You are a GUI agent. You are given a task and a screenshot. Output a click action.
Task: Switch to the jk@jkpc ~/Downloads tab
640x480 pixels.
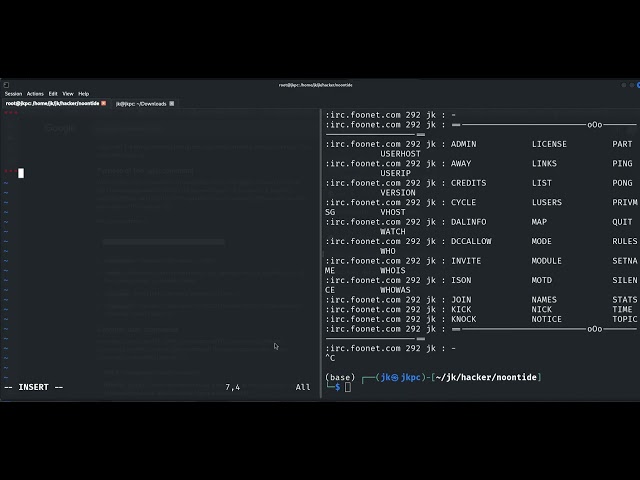[x=141, y=104]
